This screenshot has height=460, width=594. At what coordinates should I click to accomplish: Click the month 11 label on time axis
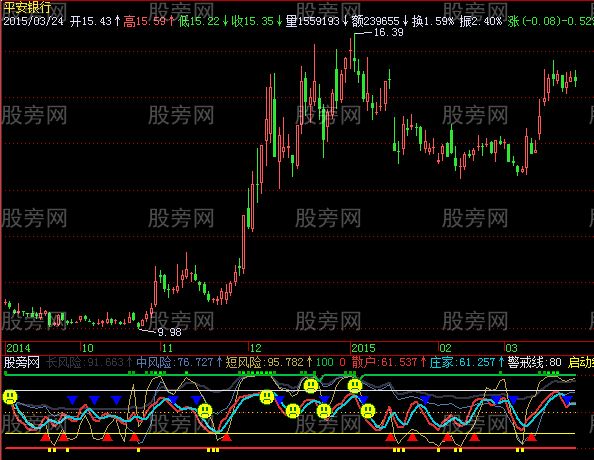tap(167, 348)
